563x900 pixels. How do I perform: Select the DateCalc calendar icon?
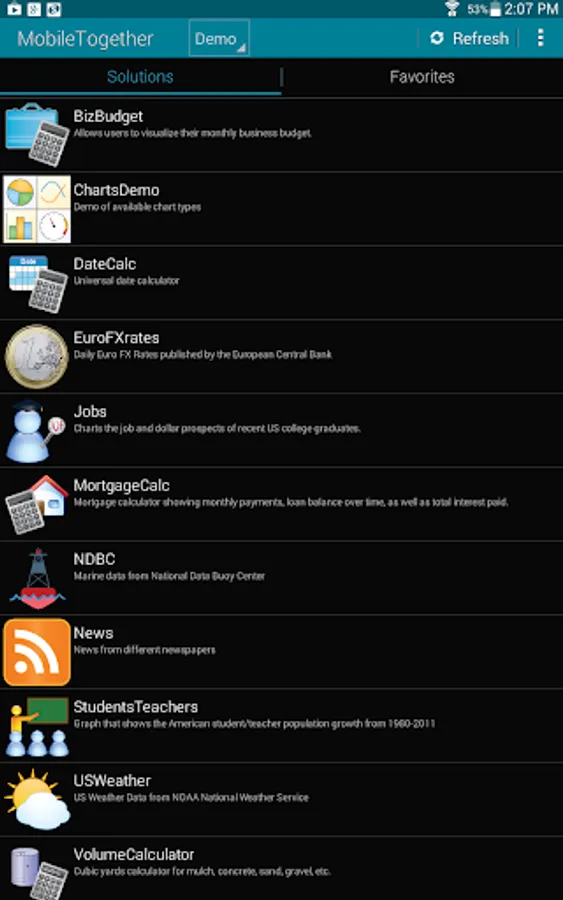[x=37, y=283]
